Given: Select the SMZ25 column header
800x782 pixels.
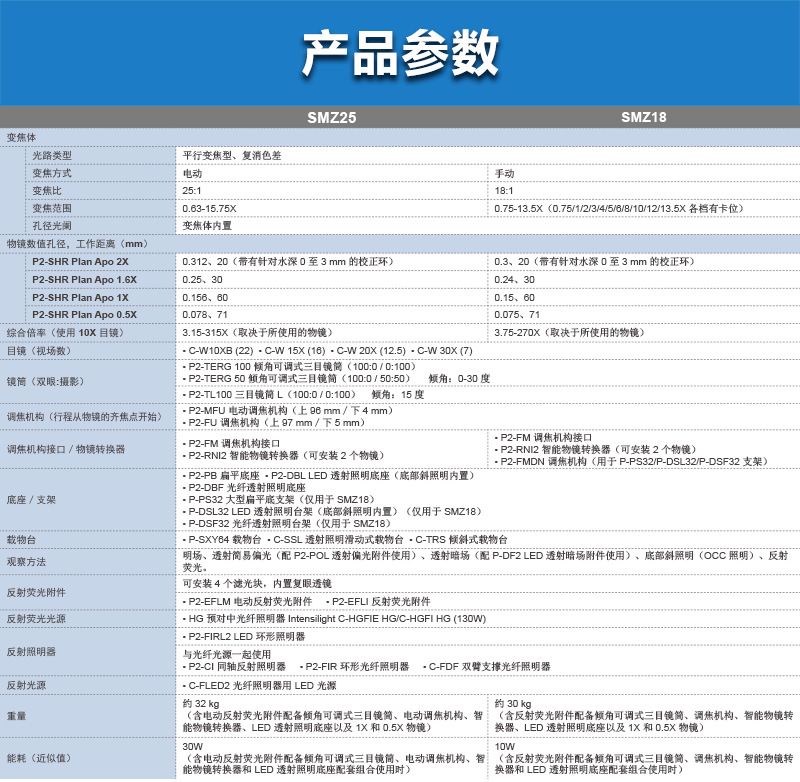Looking at the screenshot, I should pyautogui.click(x=331, y=117).
